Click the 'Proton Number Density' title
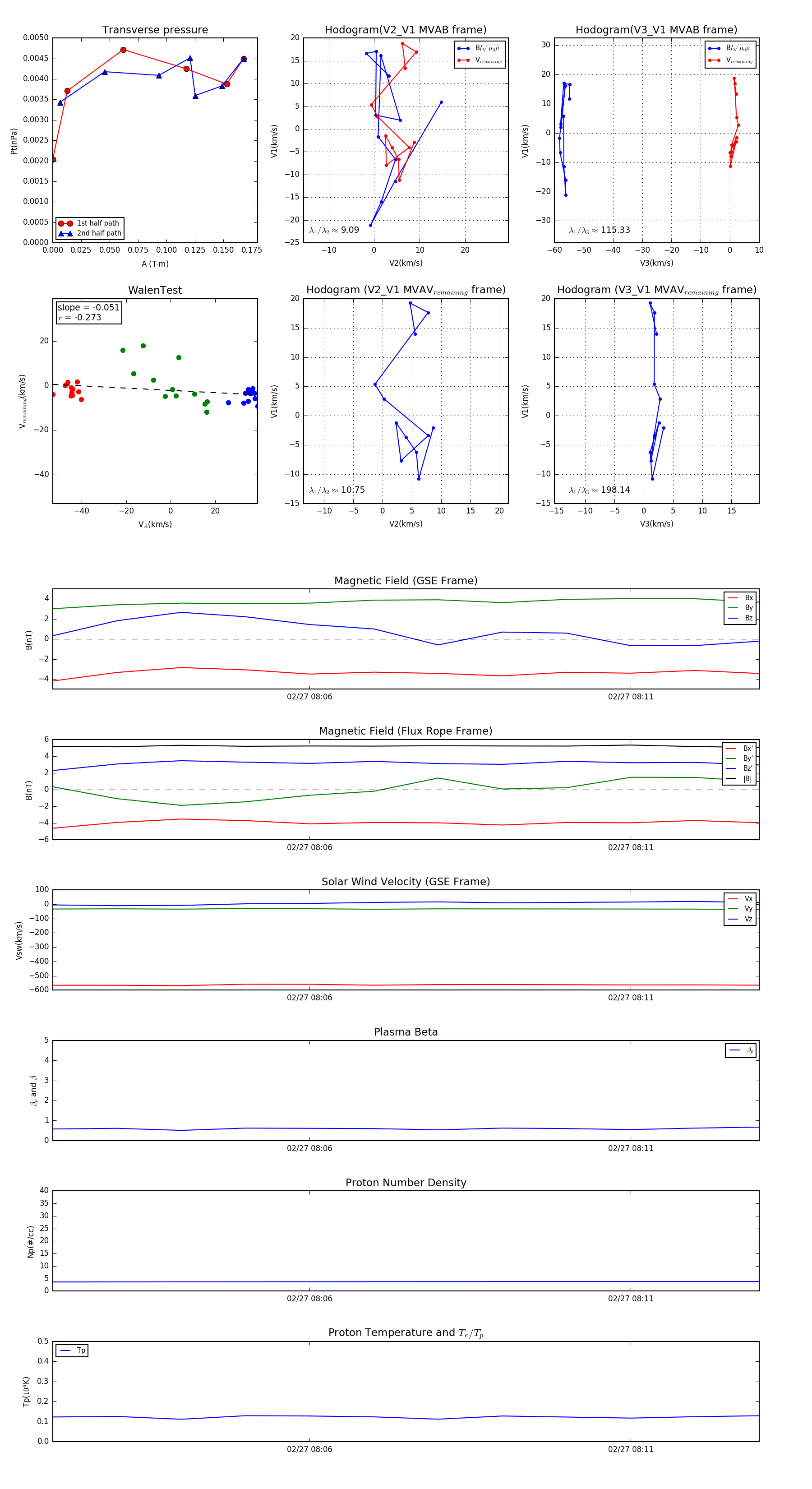The height and width of the screenshot is (1489, 812). 406,1183
